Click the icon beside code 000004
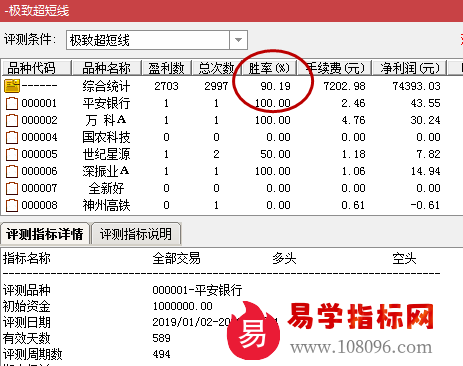463x366 pixels. coord(12,137)
